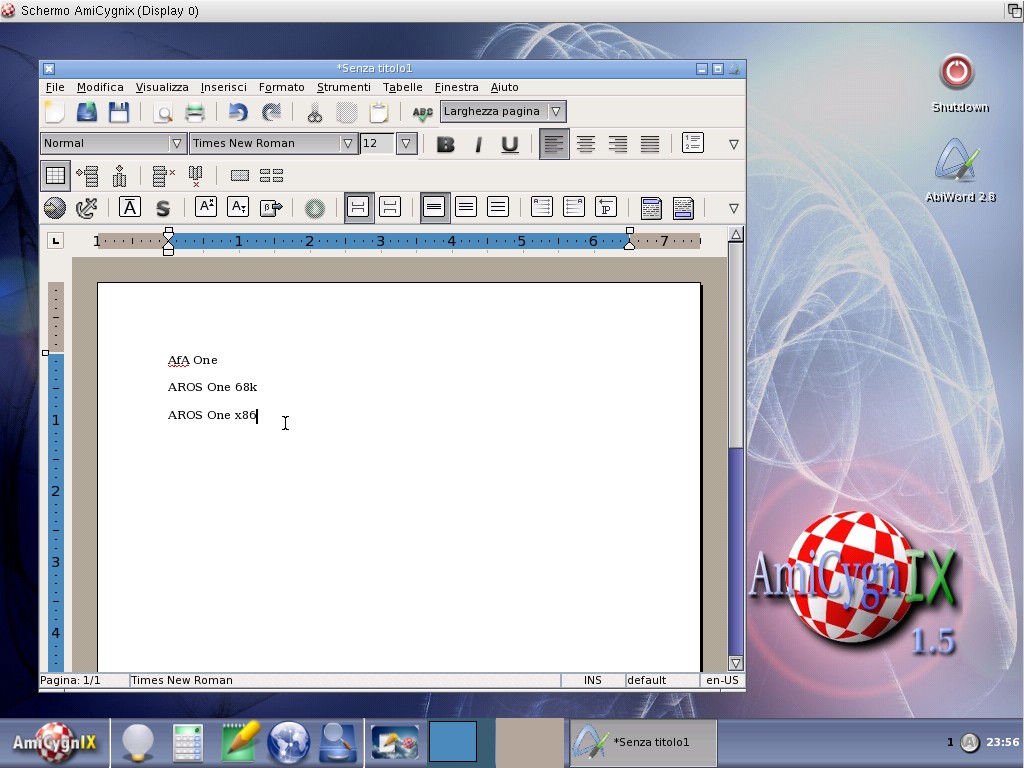The width and height of the screenshot is (1024, 768).
Task: Click the Print Preview magnifier icon
Action: click(162, 112)
